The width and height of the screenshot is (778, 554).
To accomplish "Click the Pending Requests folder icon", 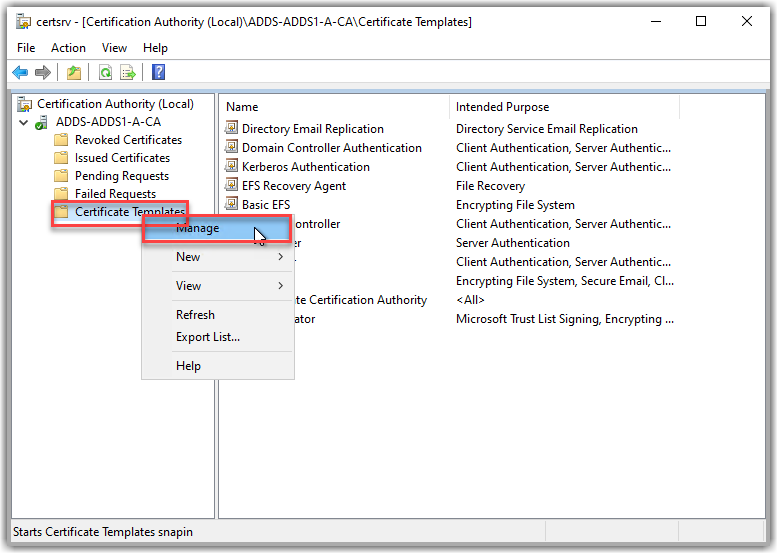I will point(61,176).
